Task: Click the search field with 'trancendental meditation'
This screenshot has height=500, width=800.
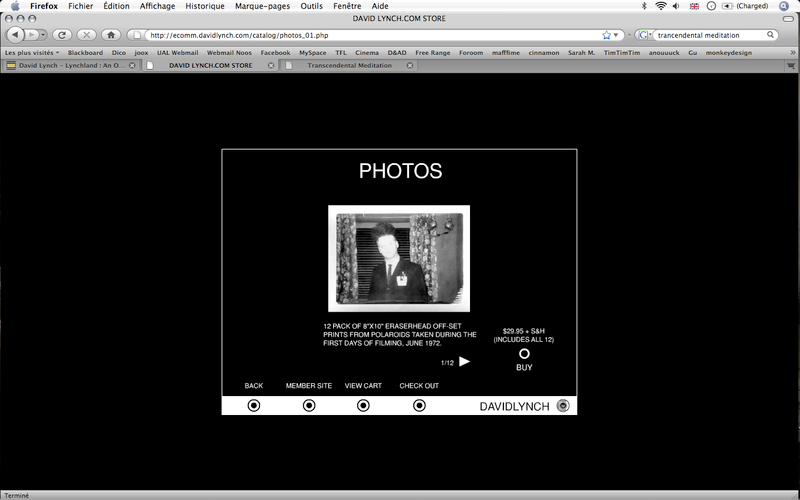Action: [709, 35]
